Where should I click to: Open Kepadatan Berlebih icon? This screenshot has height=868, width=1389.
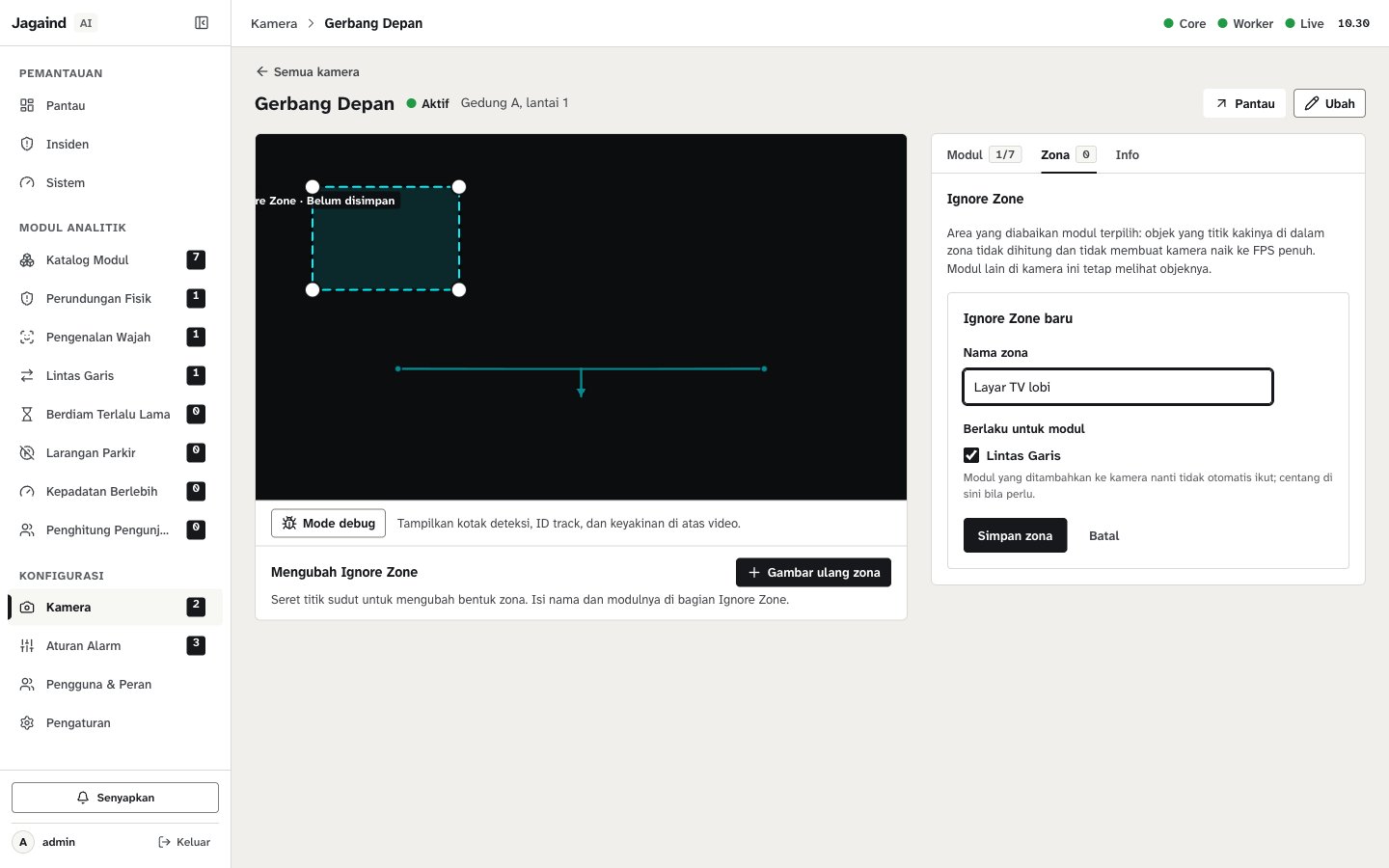click(x=27, y=491)
